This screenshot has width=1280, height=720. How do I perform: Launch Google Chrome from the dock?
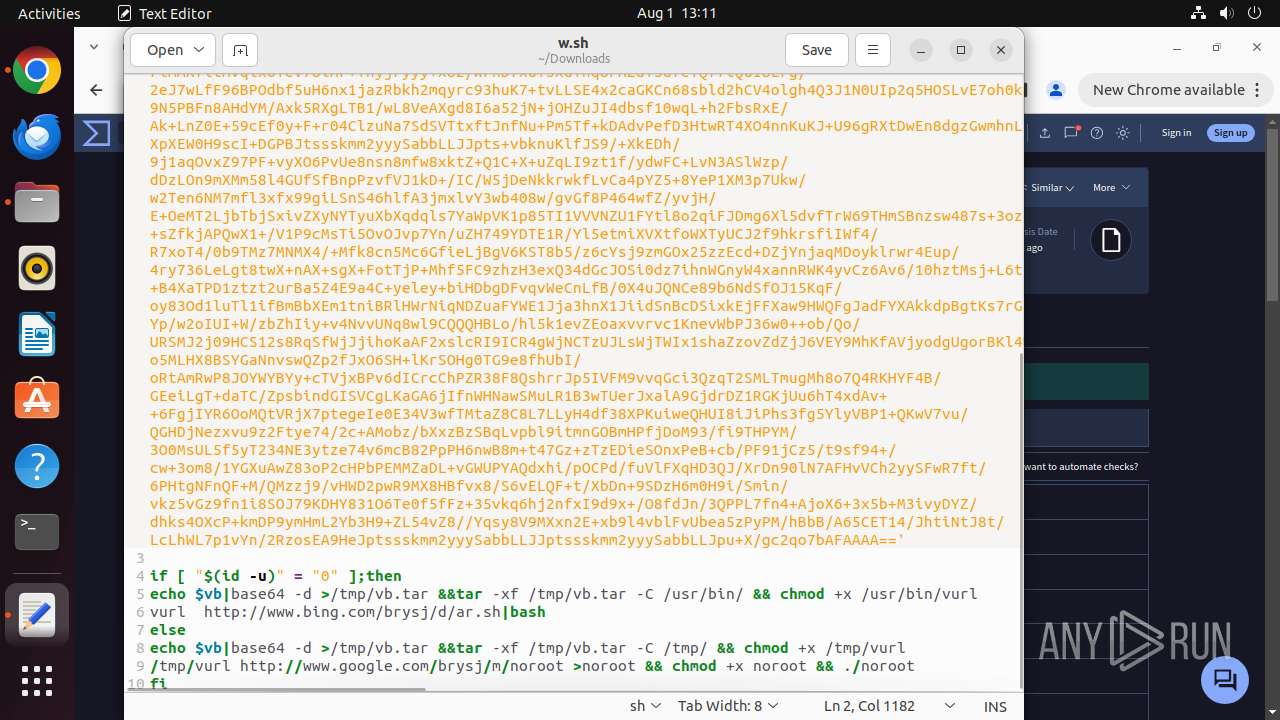point(37,71)
